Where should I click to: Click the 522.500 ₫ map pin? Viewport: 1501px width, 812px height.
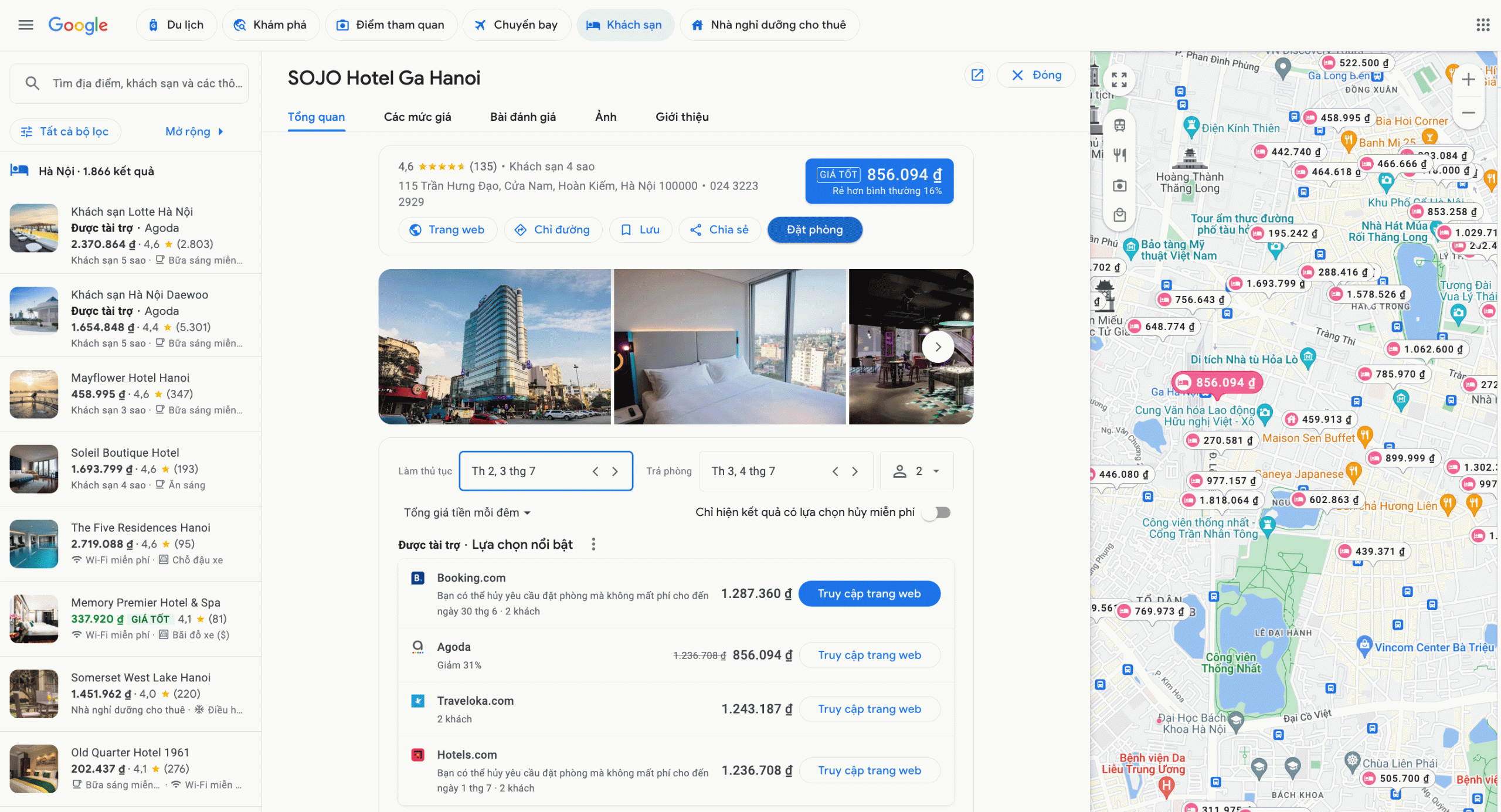[x=1357, y=63]
